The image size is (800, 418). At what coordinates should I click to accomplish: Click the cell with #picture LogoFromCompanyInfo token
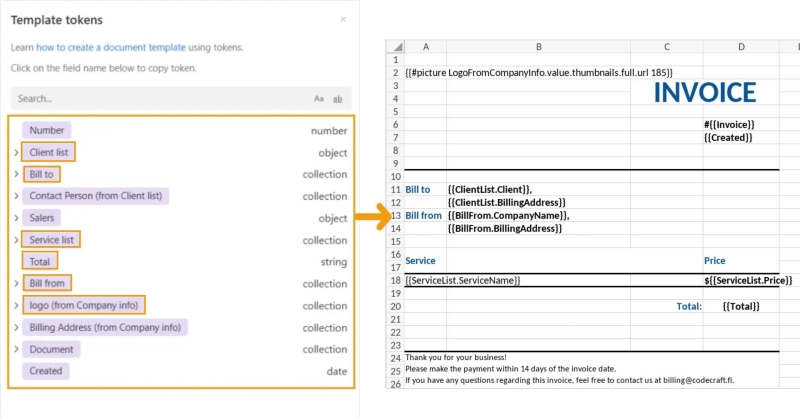(x=539, y=72)
